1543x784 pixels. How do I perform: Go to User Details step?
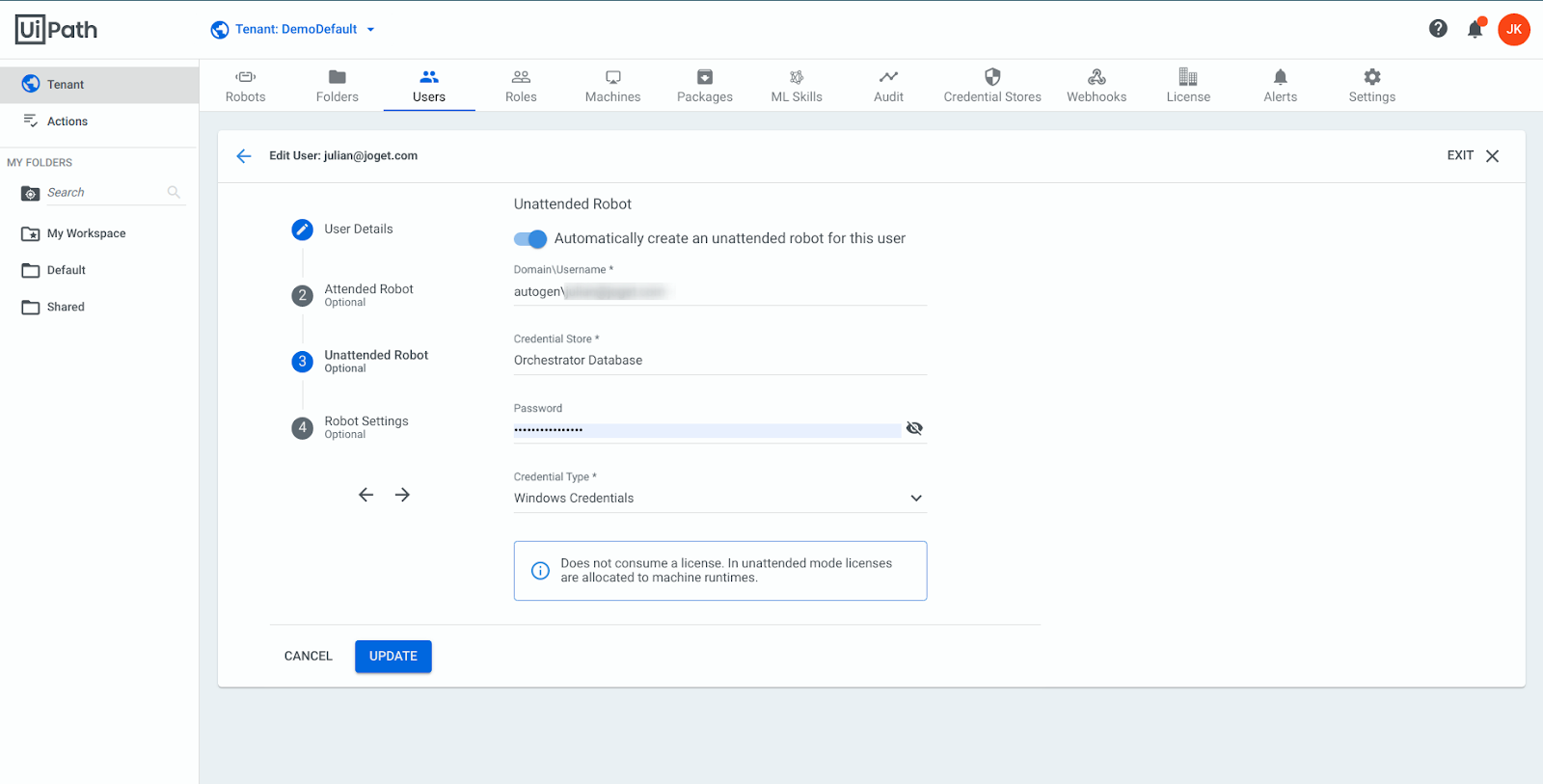(342, 230)
